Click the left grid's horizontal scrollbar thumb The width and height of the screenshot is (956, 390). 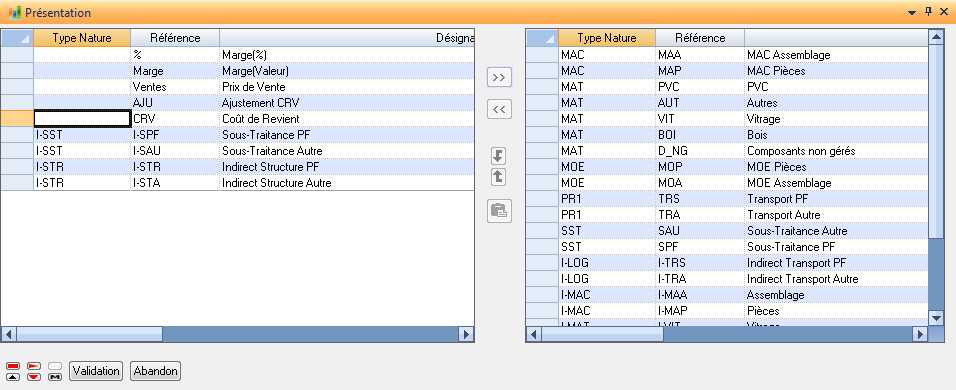tap(90, 334)
